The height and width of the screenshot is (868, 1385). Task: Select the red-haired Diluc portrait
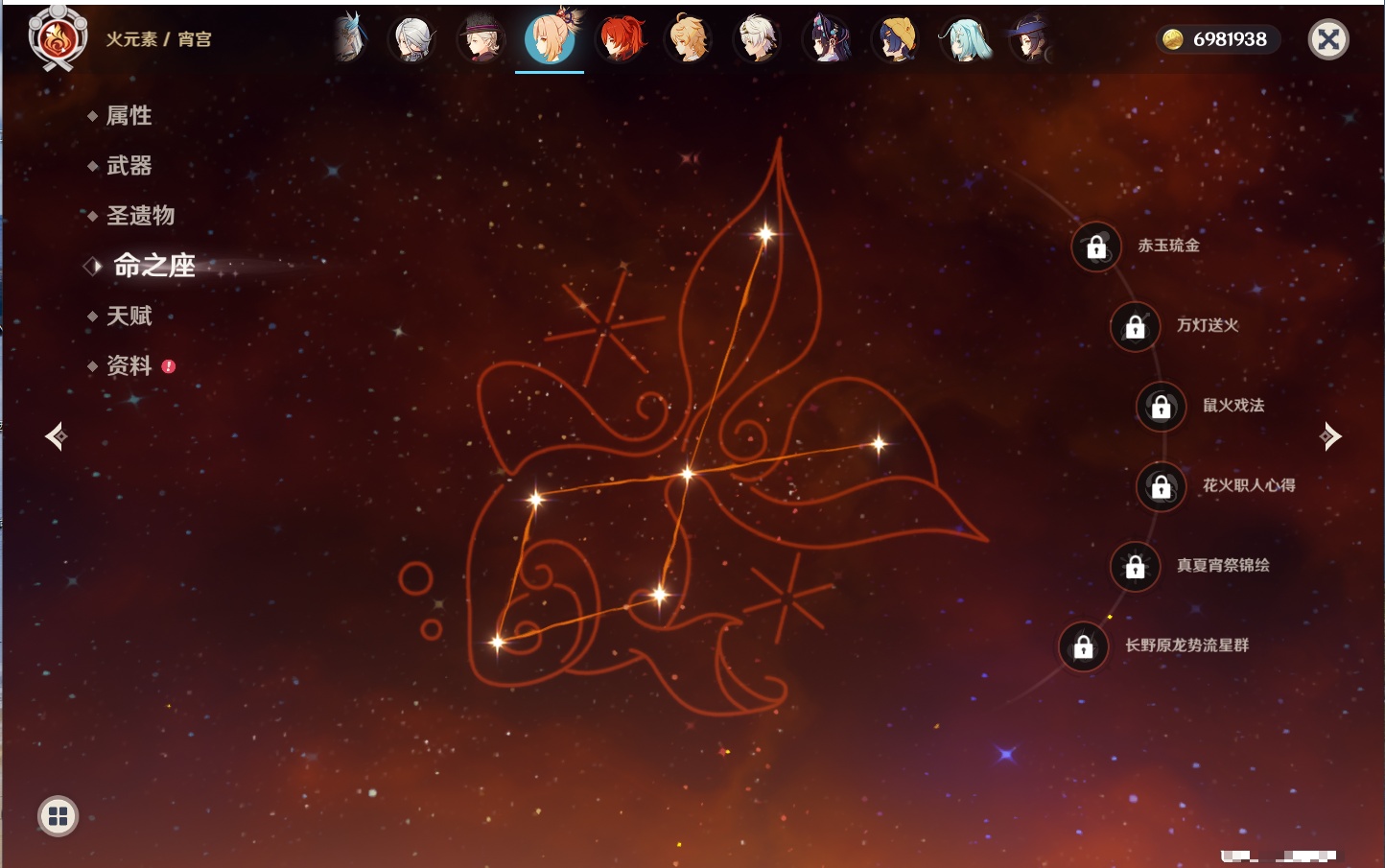620,39
